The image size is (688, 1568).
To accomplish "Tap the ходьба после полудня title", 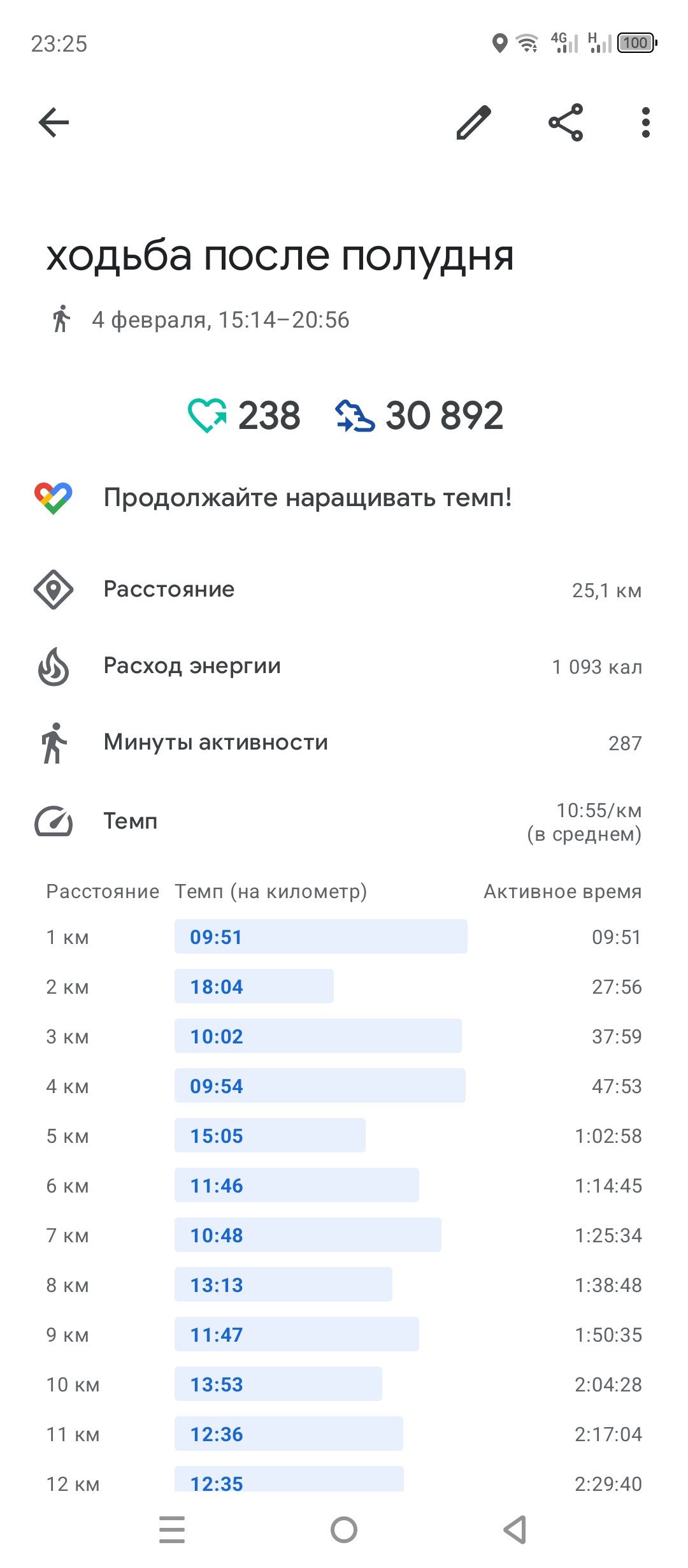I will (280, 256).
